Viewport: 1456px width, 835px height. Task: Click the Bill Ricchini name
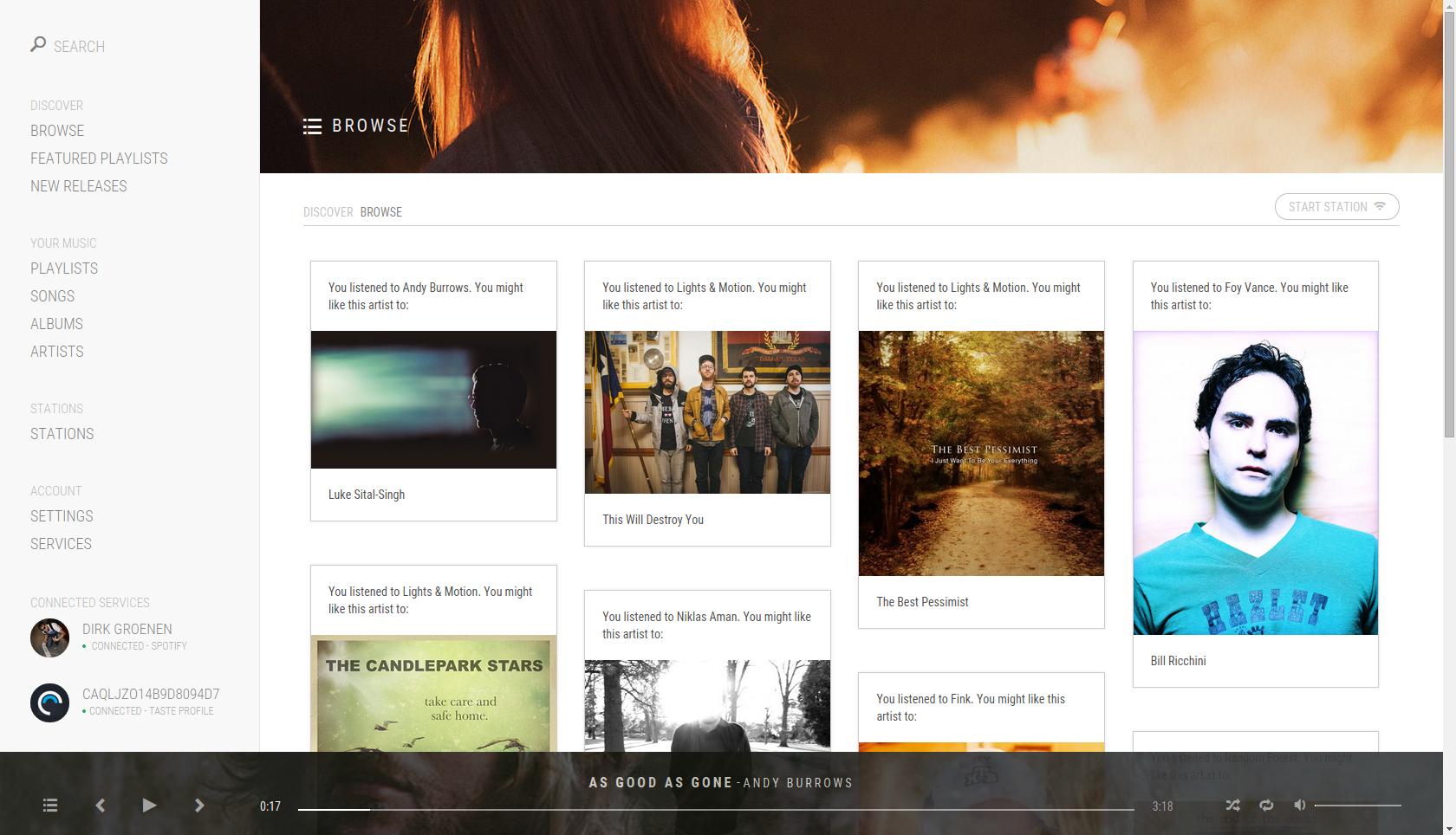click(x=1178, y=661)
